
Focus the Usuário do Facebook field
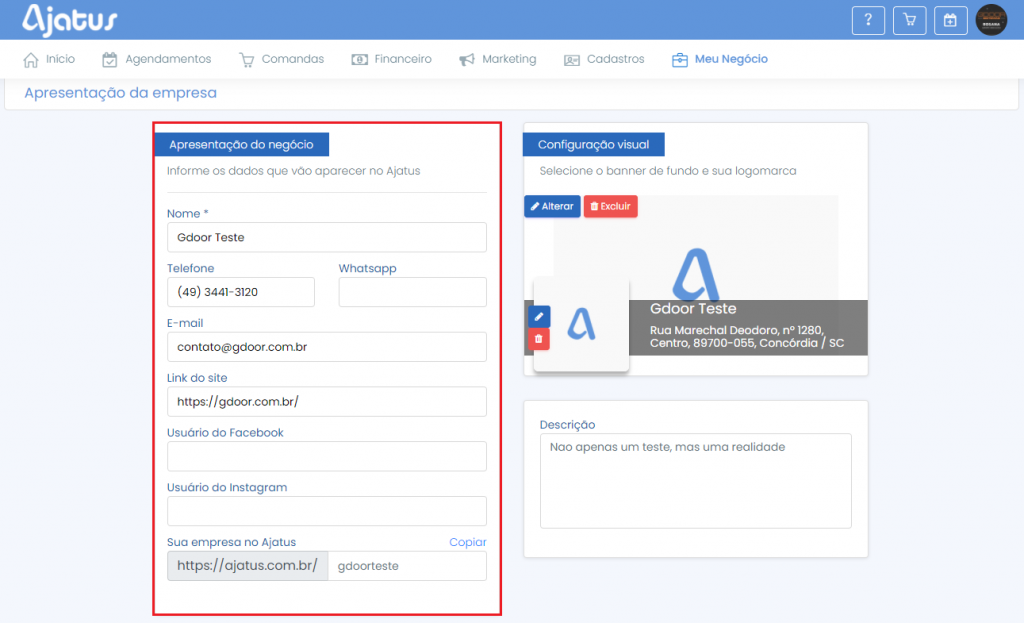point(327,456)
